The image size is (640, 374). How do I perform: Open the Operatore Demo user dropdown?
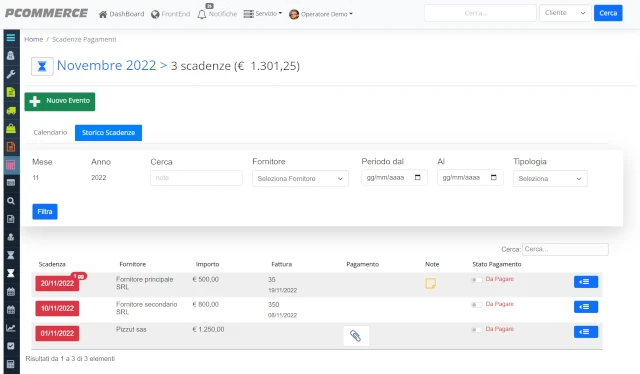327,14
